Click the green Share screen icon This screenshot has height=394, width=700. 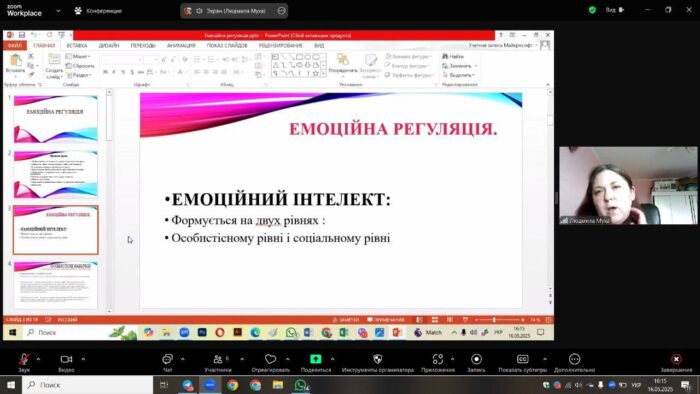316,359
